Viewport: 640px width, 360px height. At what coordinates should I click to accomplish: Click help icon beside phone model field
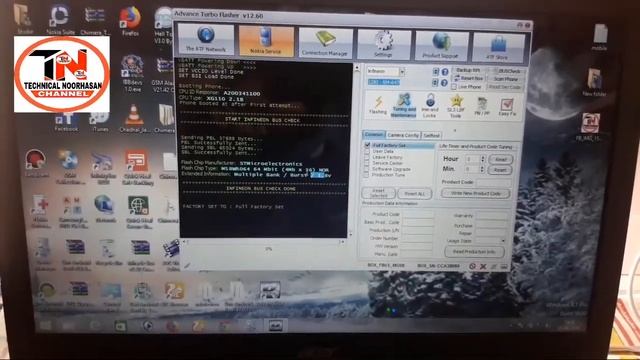444,83
